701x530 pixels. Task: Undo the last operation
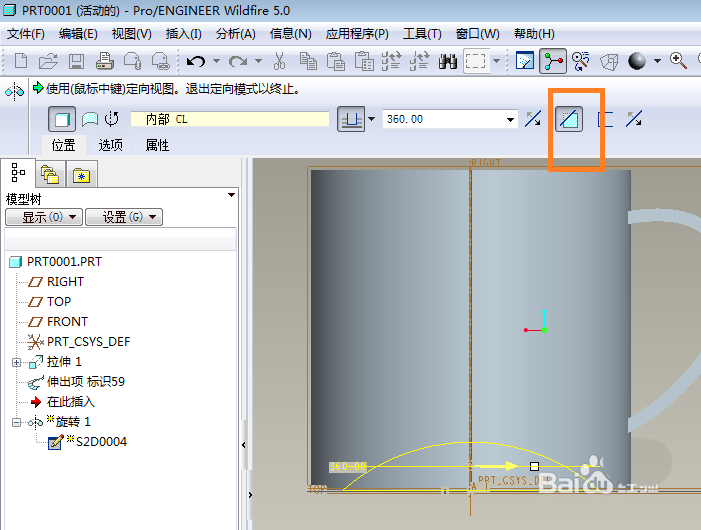coord(195,61)
